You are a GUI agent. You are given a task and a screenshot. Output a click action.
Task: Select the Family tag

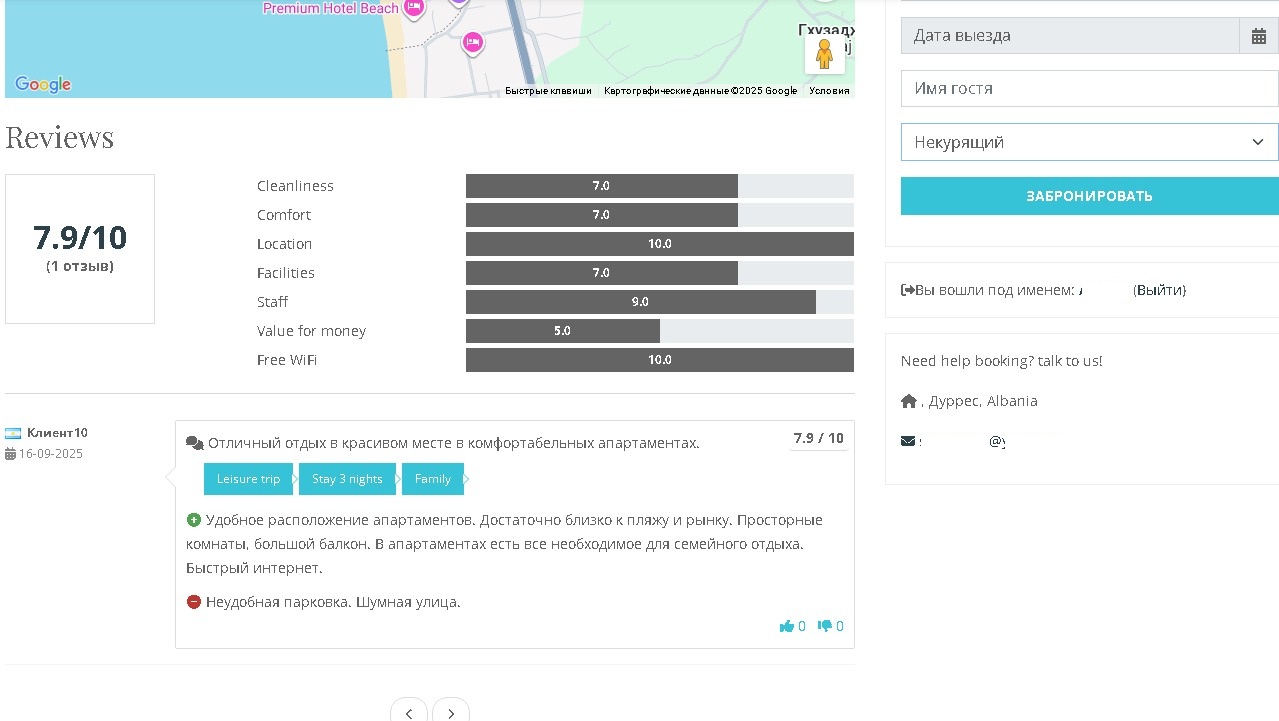pos(432,479)
